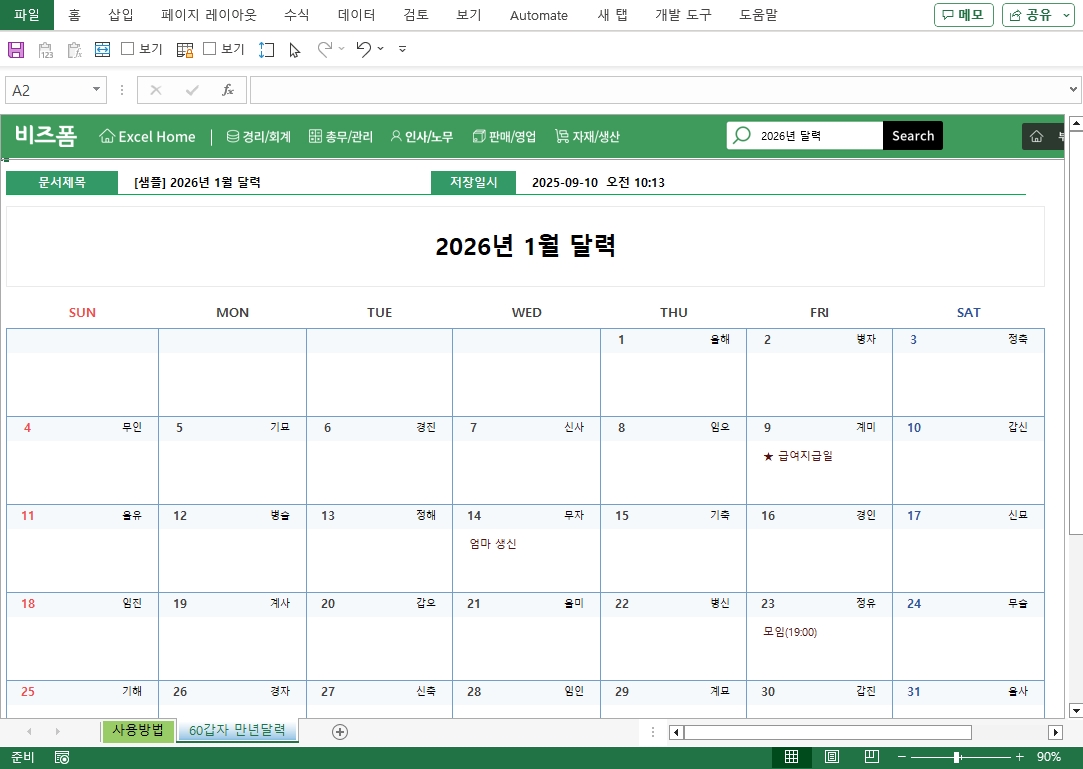Toggle the second 보기 checkbox near freeze icon

210,48
